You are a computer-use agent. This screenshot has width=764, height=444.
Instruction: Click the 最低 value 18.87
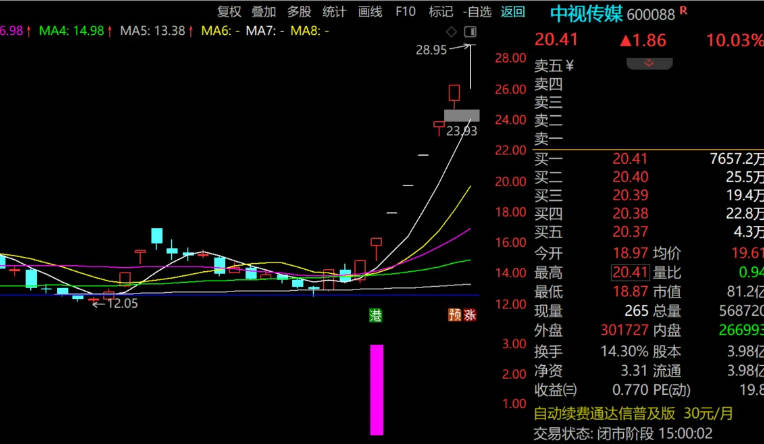(x=630, y=291)
